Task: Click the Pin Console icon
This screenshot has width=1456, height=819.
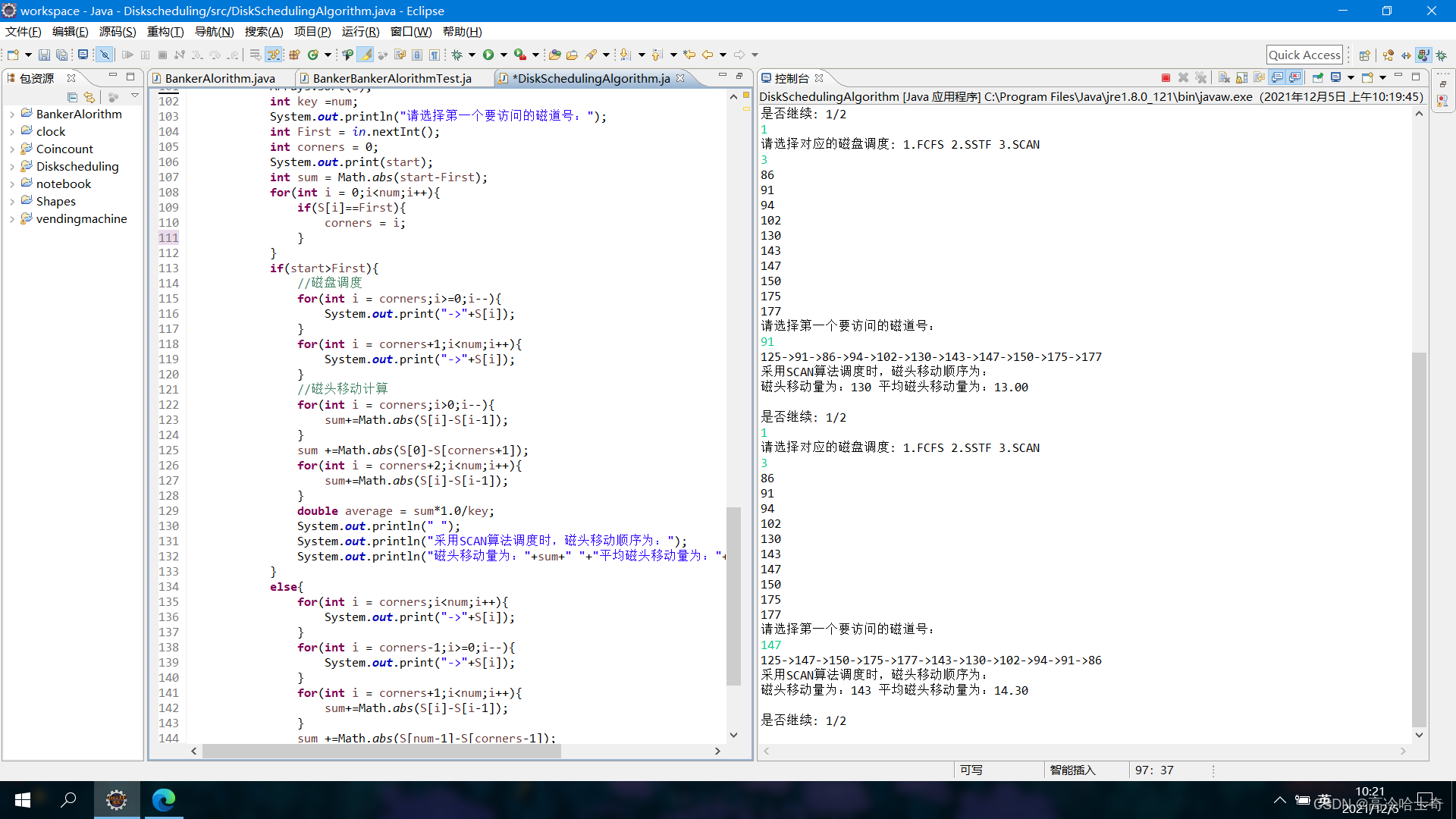Action: (1318, 78)
